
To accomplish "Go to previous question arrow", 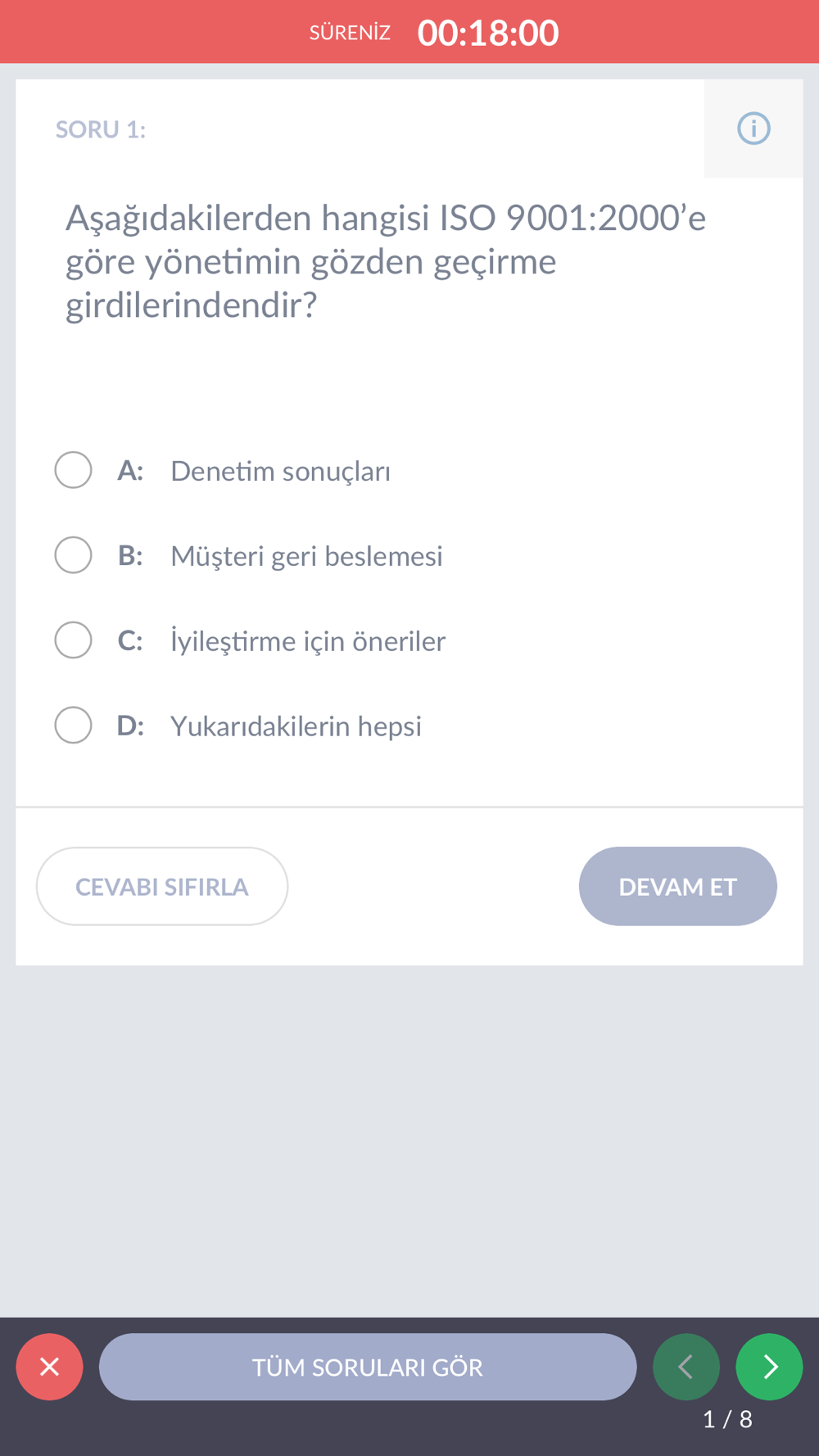I will tap(686, 1367).
